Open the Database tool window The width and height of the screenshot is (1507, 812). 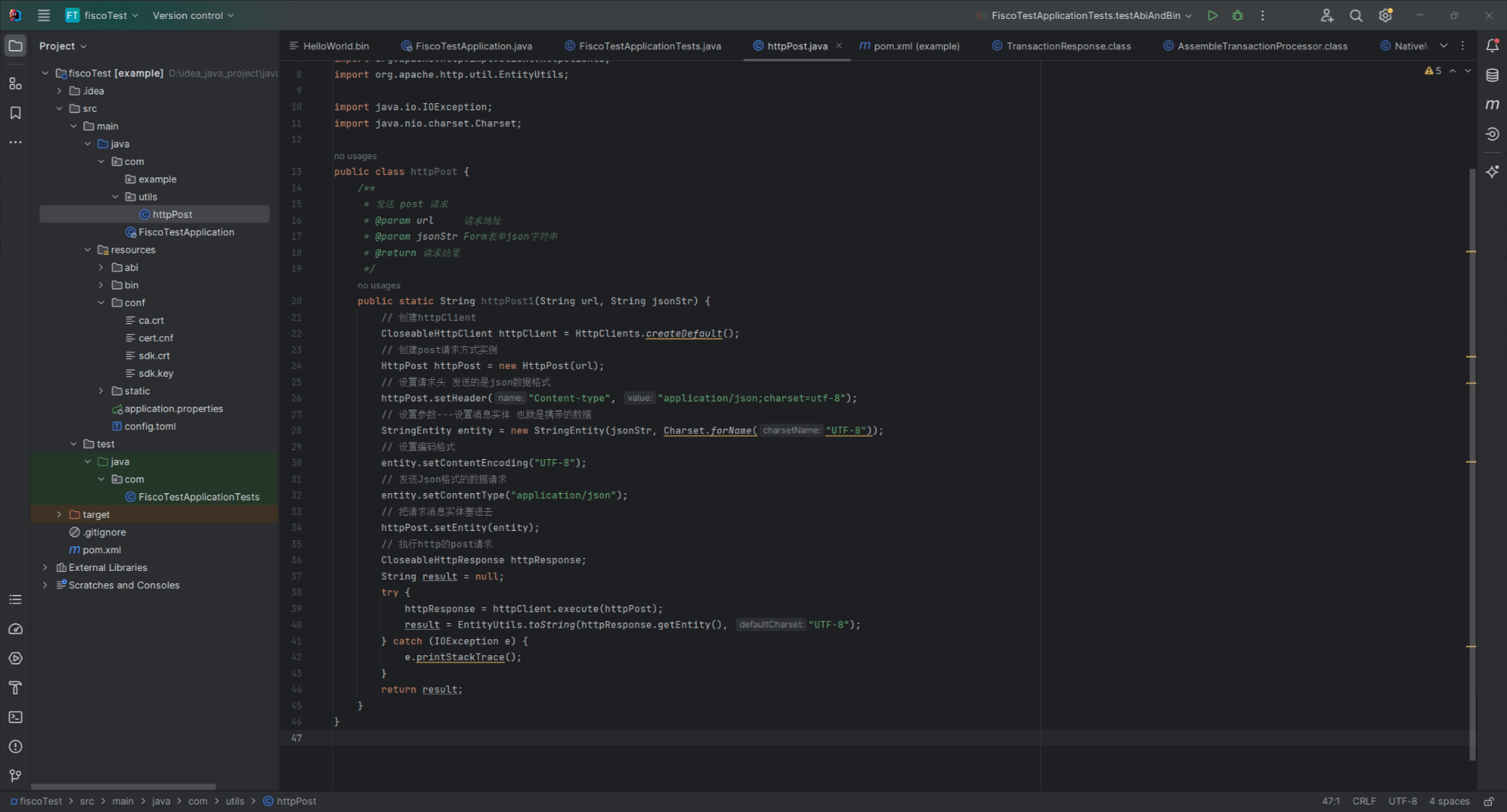pos(1492,76)
